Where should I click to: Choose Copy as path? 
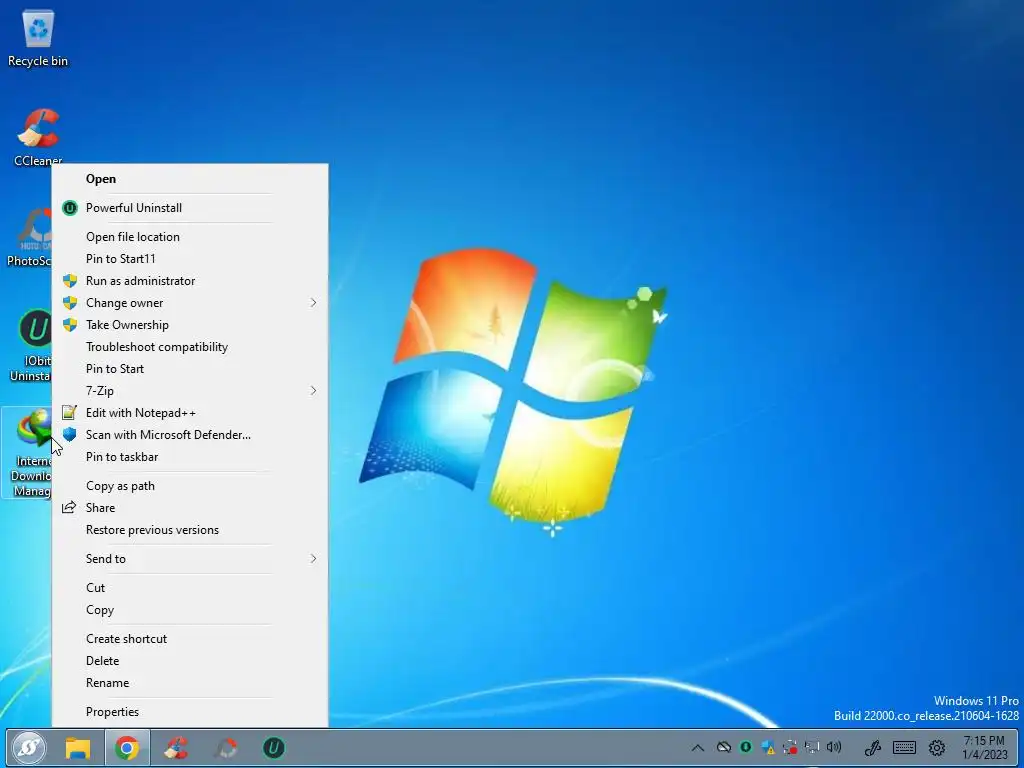tap(189, 486)
